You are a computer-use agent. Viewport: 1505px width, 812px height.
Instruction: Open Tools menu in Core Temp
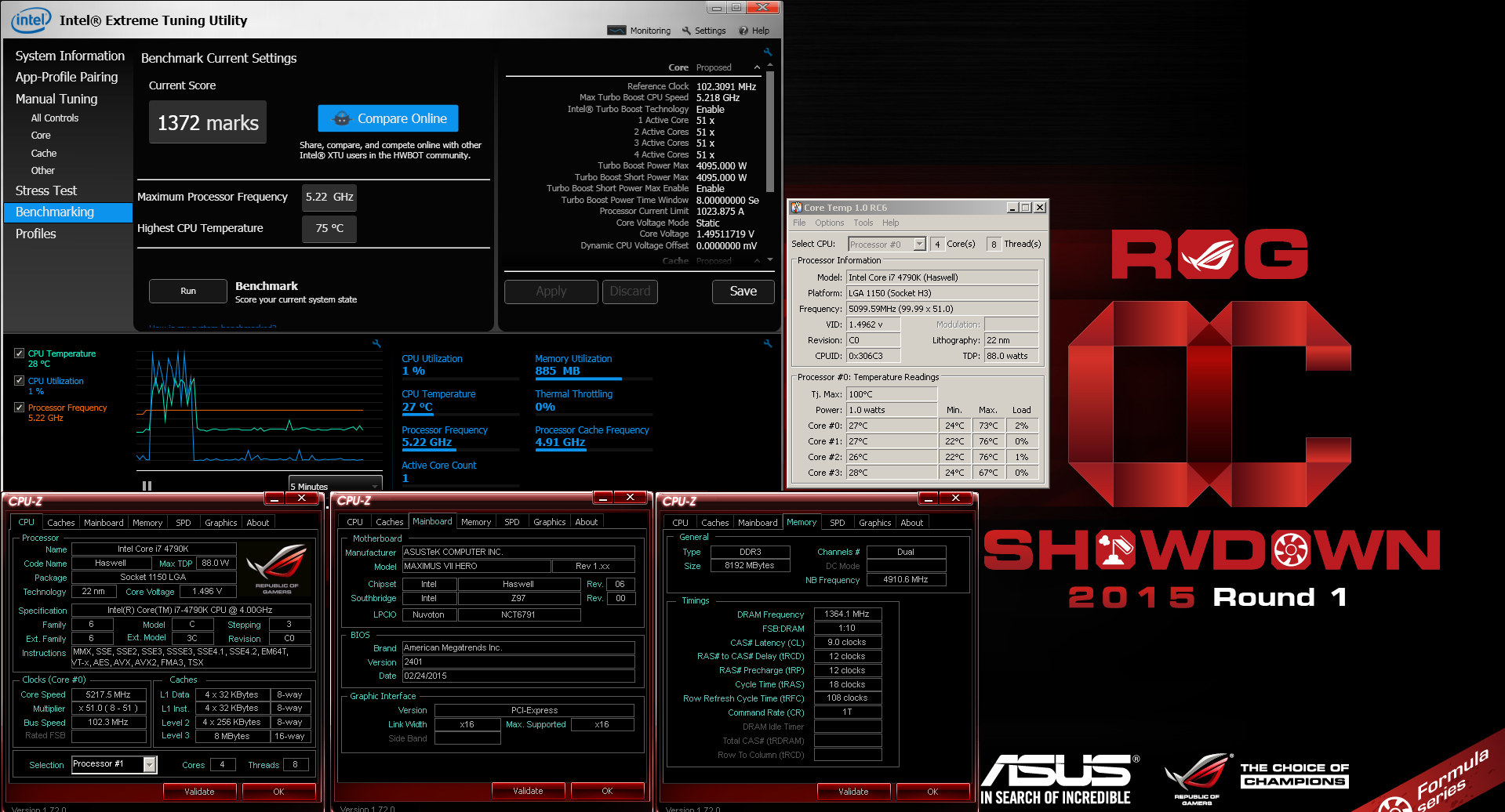[863, 223]
